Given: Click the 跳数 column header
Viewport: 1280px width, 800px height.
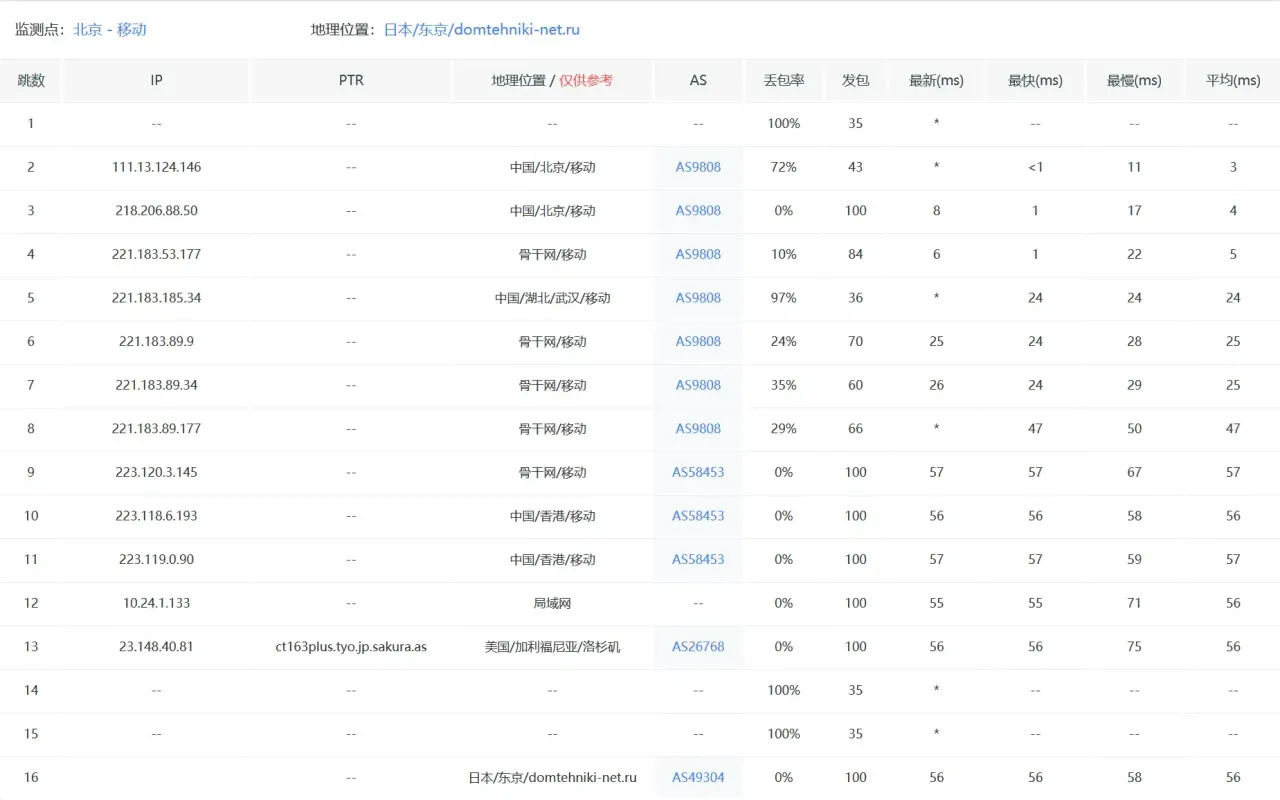Looking at the screenshot, I should 31,80.
